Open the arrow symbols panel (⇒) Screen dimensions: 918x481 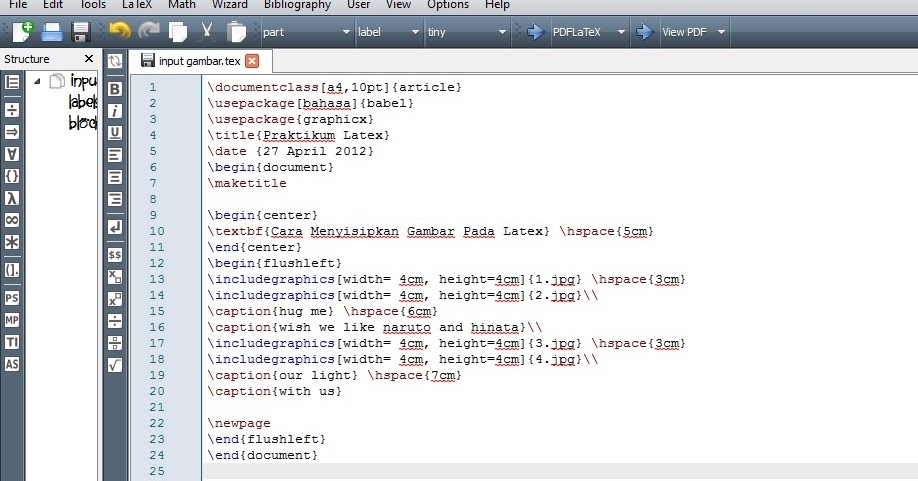(x=12, y=132)
